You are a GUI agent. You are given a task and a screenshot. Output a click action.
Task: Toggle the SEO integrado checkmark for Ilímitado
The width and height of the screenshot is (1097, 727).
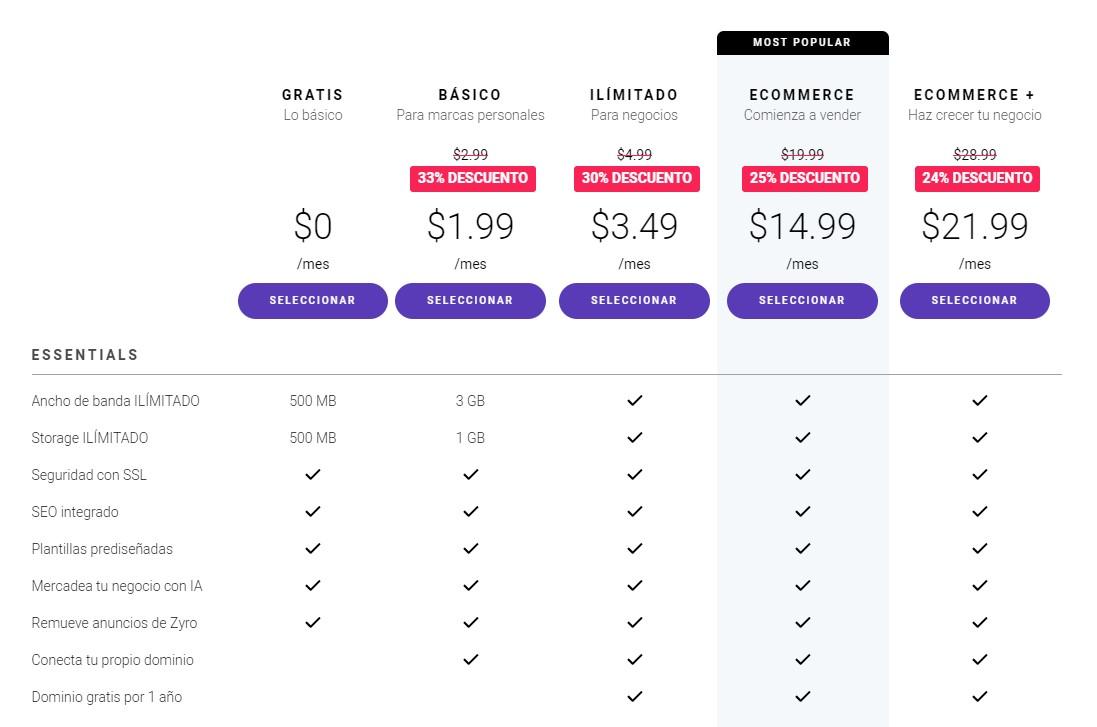tap(634, 511)
